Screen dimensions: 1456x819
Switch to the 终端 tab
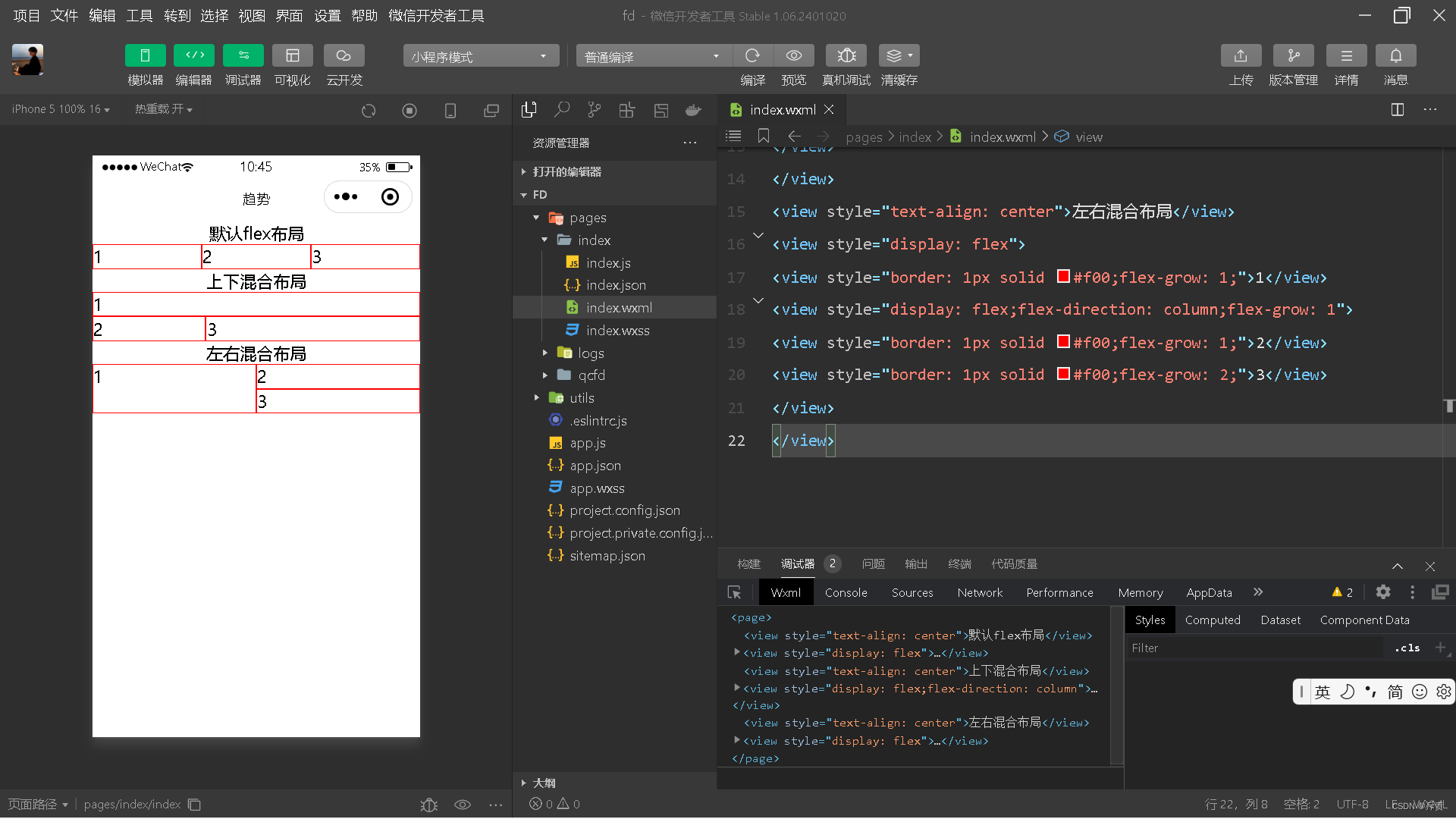pyautogui.click(x=959, y=564)
